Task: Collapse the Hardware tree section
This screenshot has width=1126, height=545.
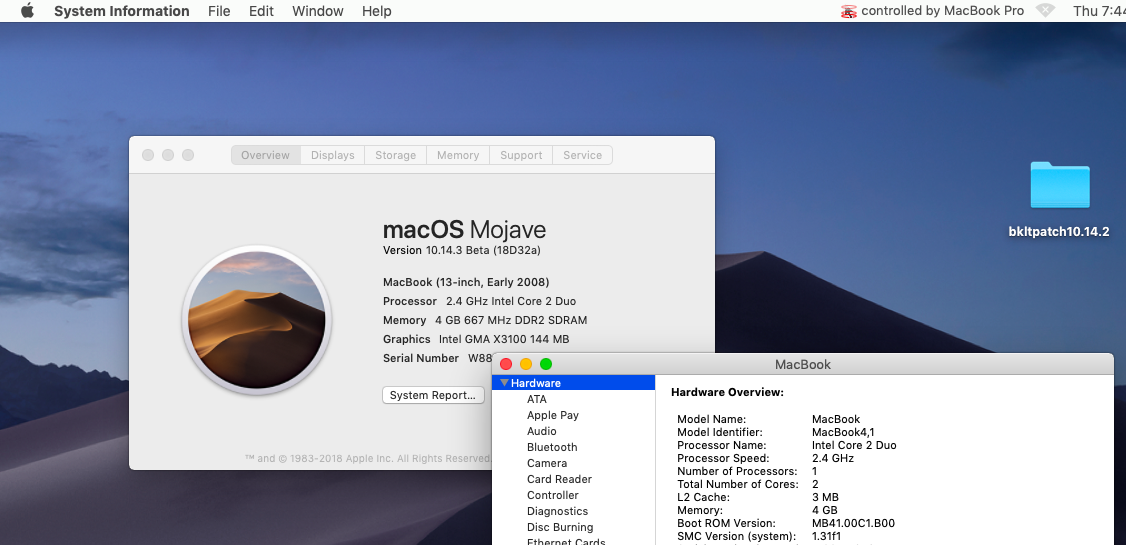Action: (x=505, y=383)
